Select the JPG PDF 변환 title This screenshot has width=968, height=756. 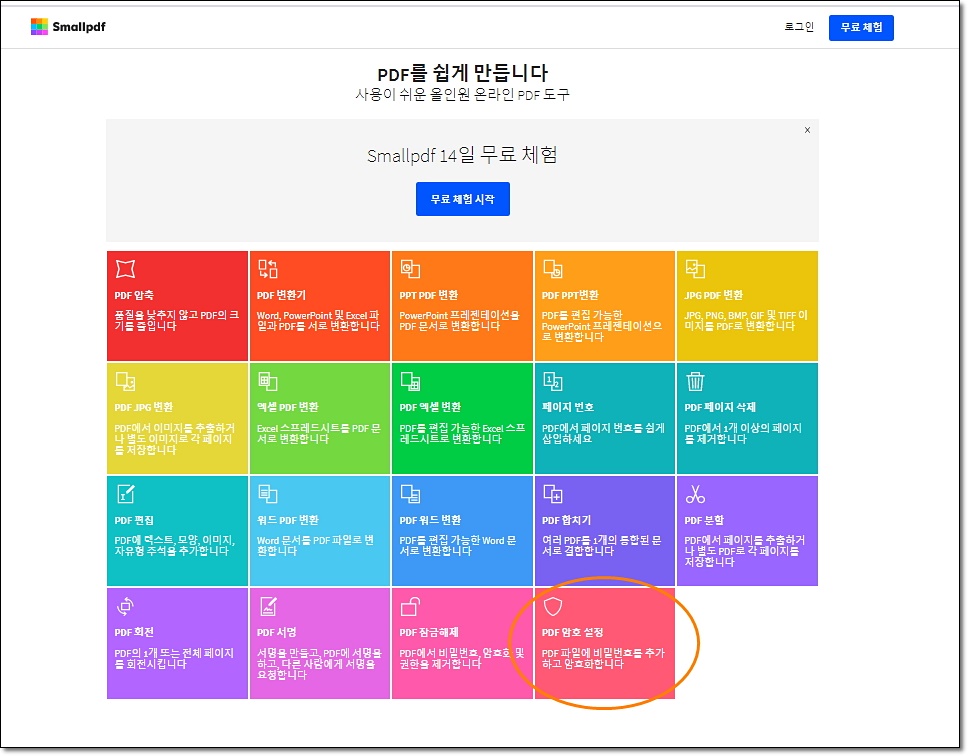click(714, 295)
